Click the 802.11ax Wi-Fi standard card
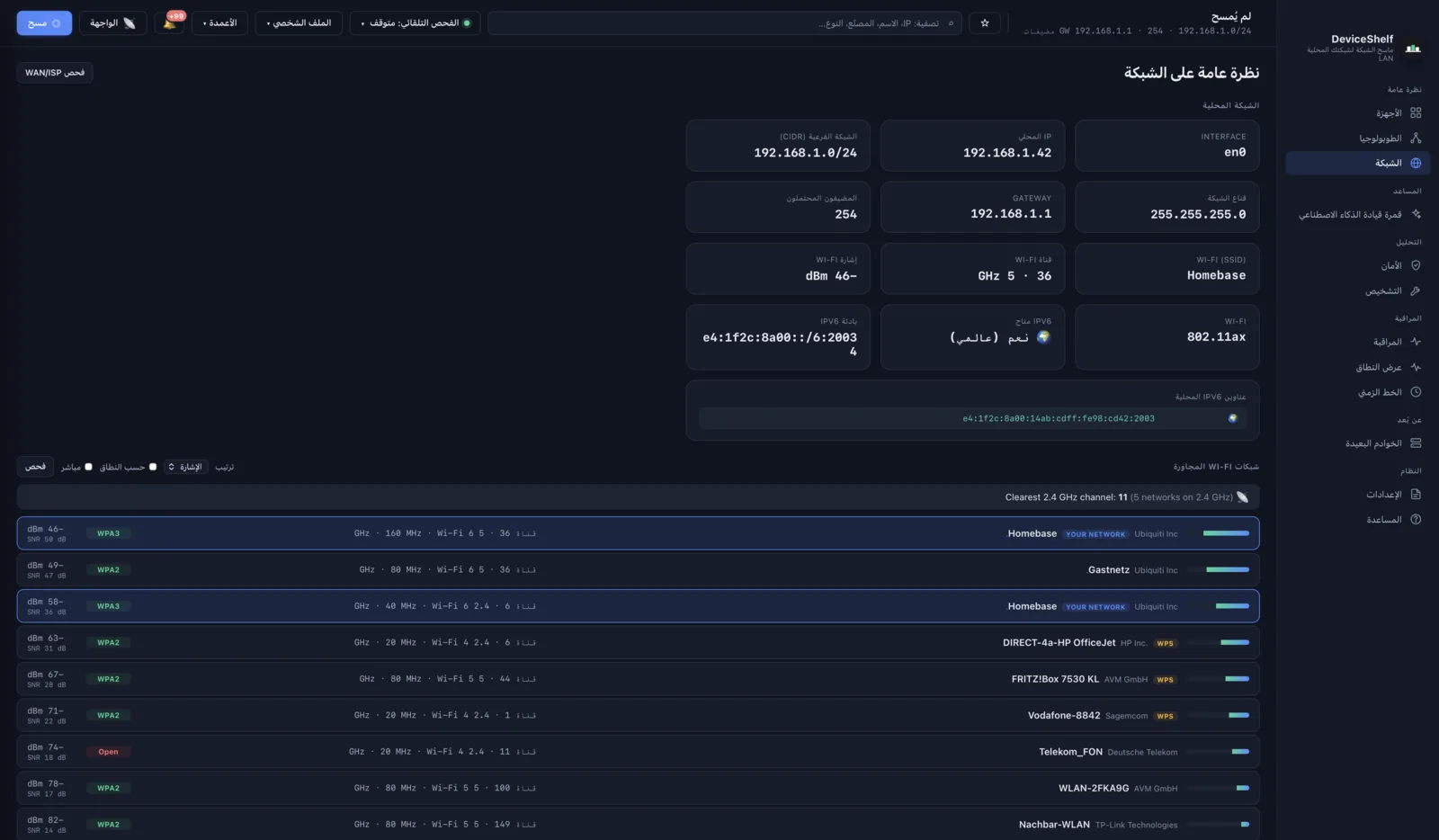Image resolution: width=1439 pixels, height=840 pixels. coord(1166,337)
